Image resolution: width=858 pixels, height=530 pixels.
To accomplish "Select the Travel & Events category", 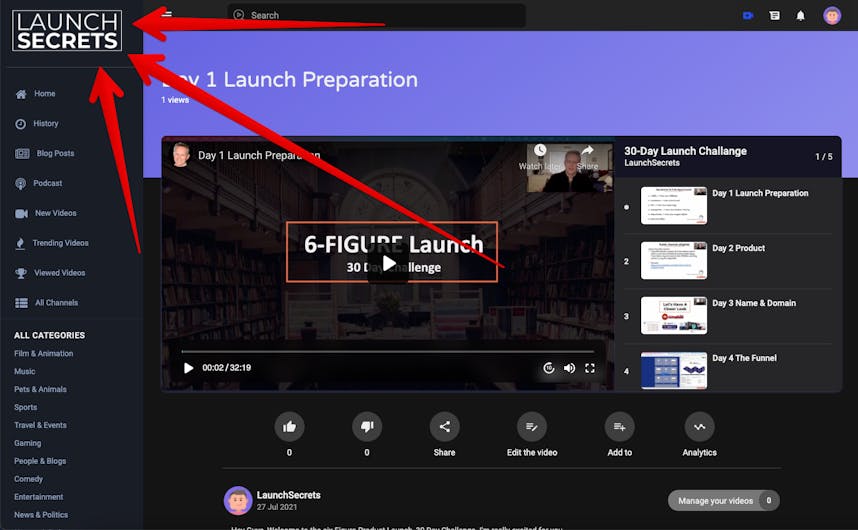I will [40, 425].
